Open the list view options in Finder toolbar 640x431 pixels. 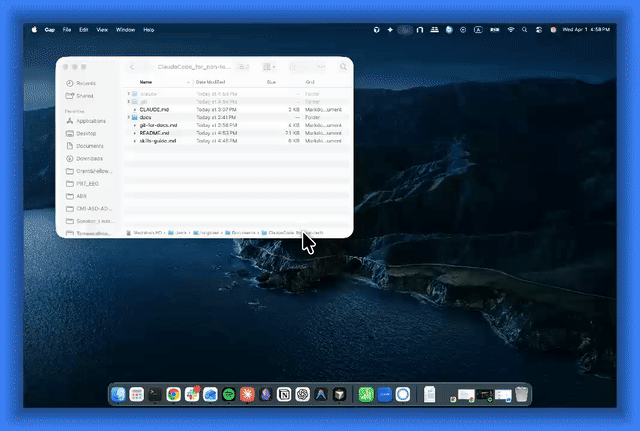[x=244, y=67]
